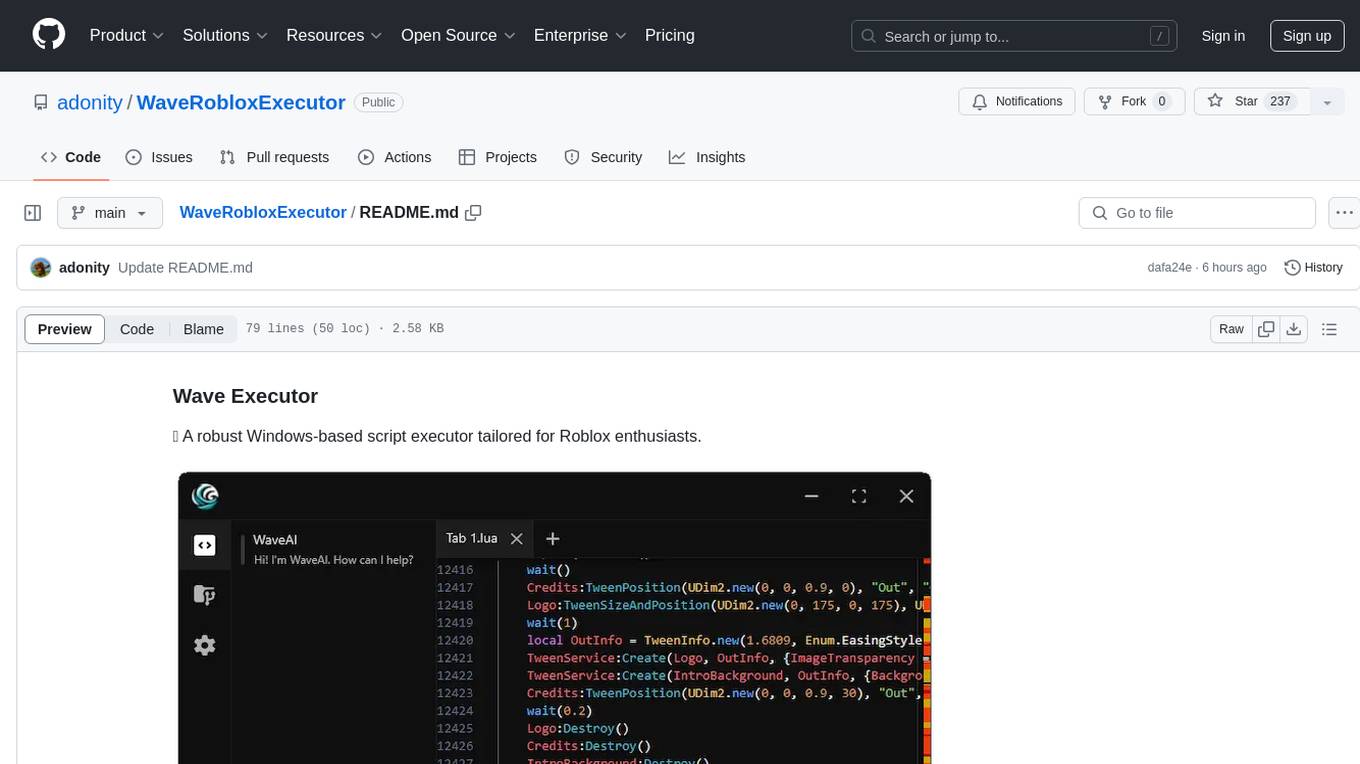Expand the Open Source menu
This screenshot has width=1360, height=764.
point(459,35)
